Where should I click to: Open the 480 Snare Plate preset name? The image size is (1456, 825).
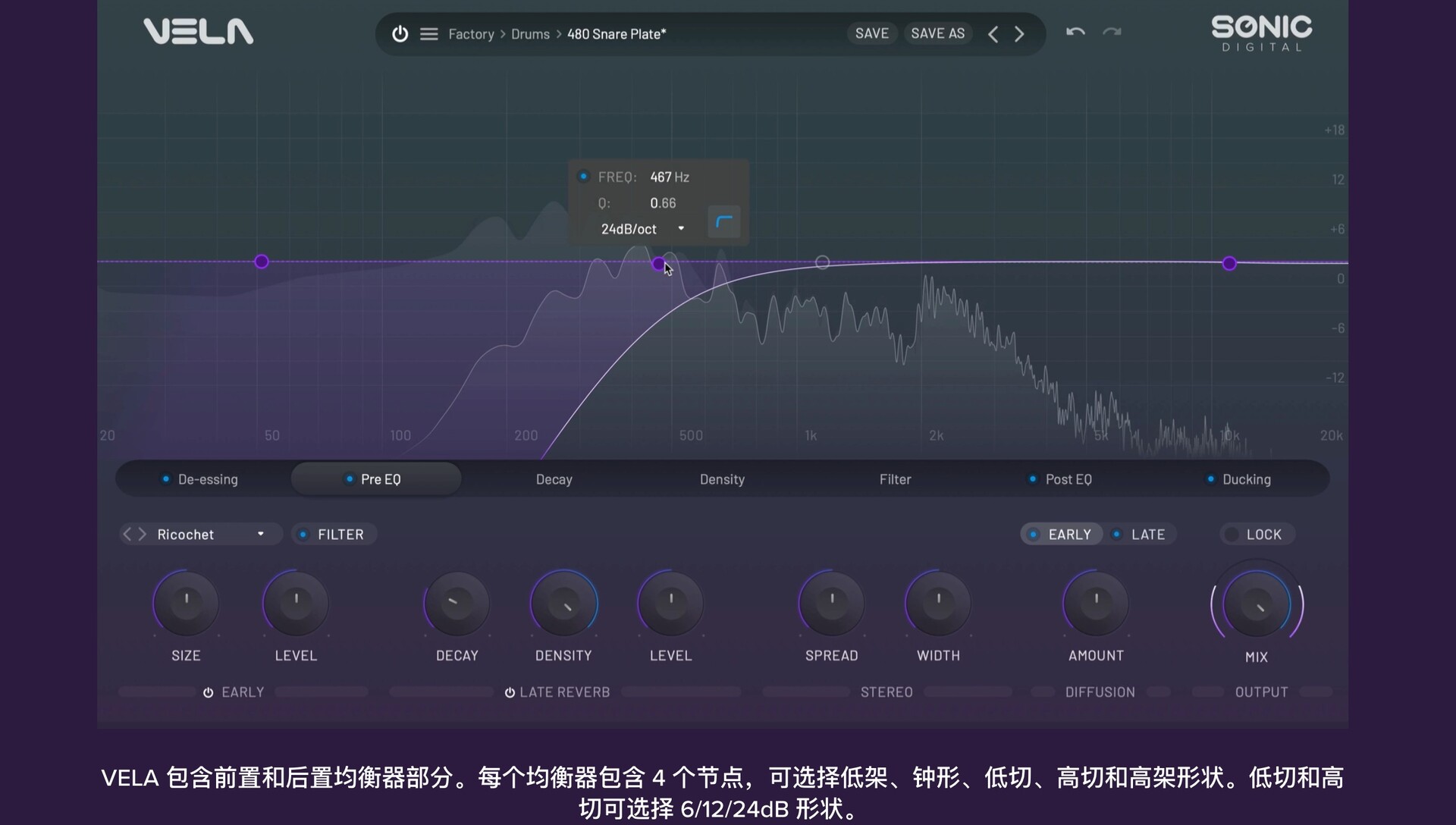point(617,34)
